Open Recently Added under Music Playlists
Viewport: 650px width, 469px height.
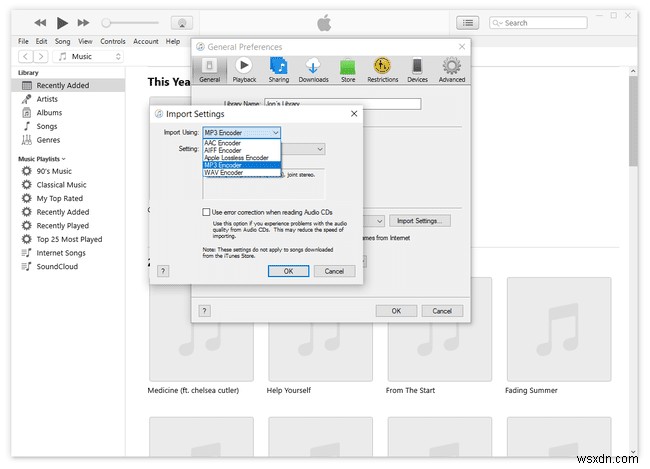tap(68, 212)
